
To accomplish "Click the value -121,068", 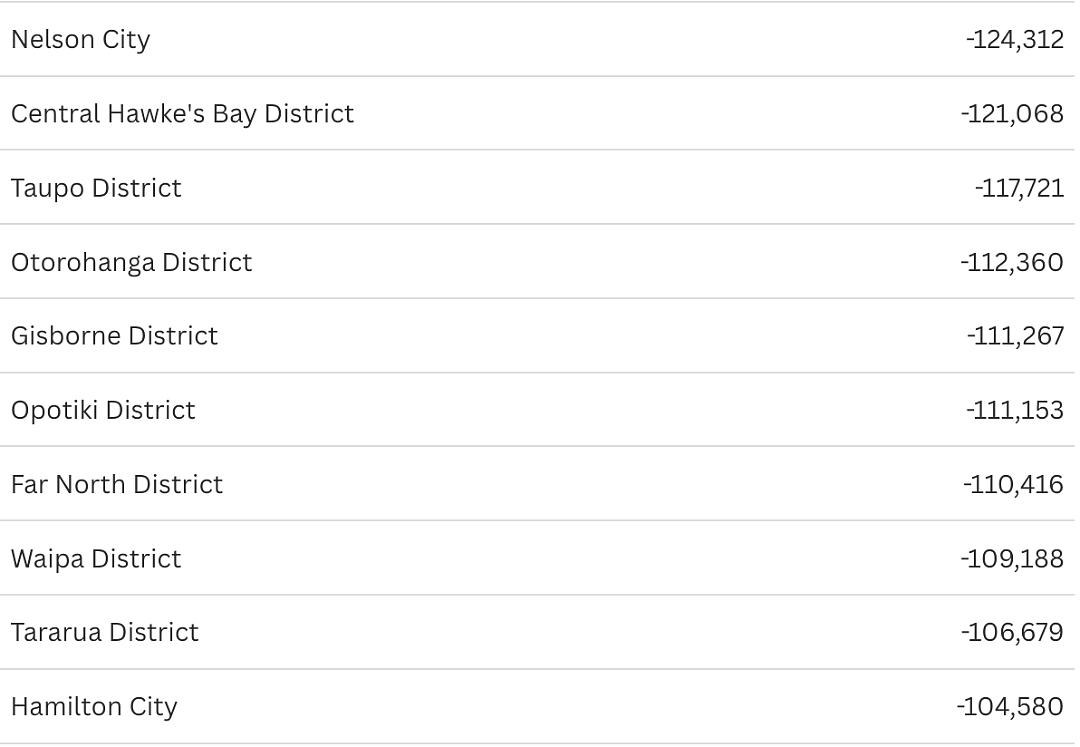I will 1012,114.
